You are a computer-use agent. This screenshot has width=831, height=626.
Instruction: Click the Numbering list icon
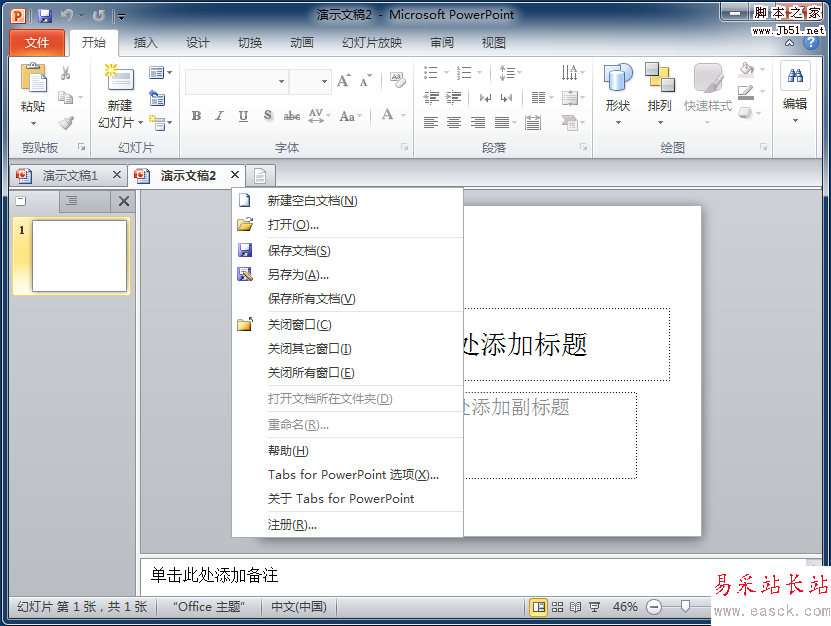(464, 73)
